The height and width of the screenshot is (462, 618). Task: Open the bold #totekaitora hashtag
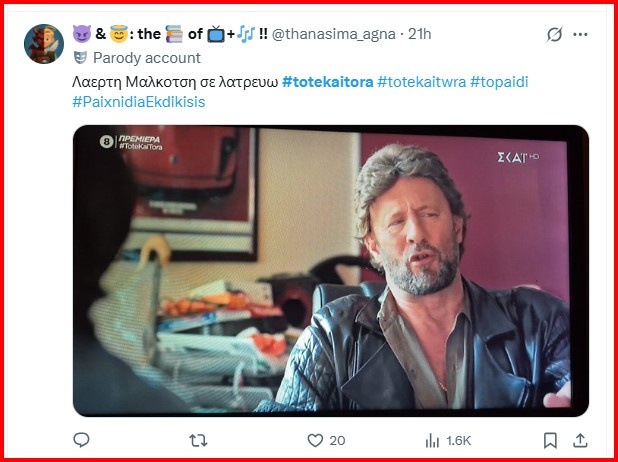[x=327, y=81]
